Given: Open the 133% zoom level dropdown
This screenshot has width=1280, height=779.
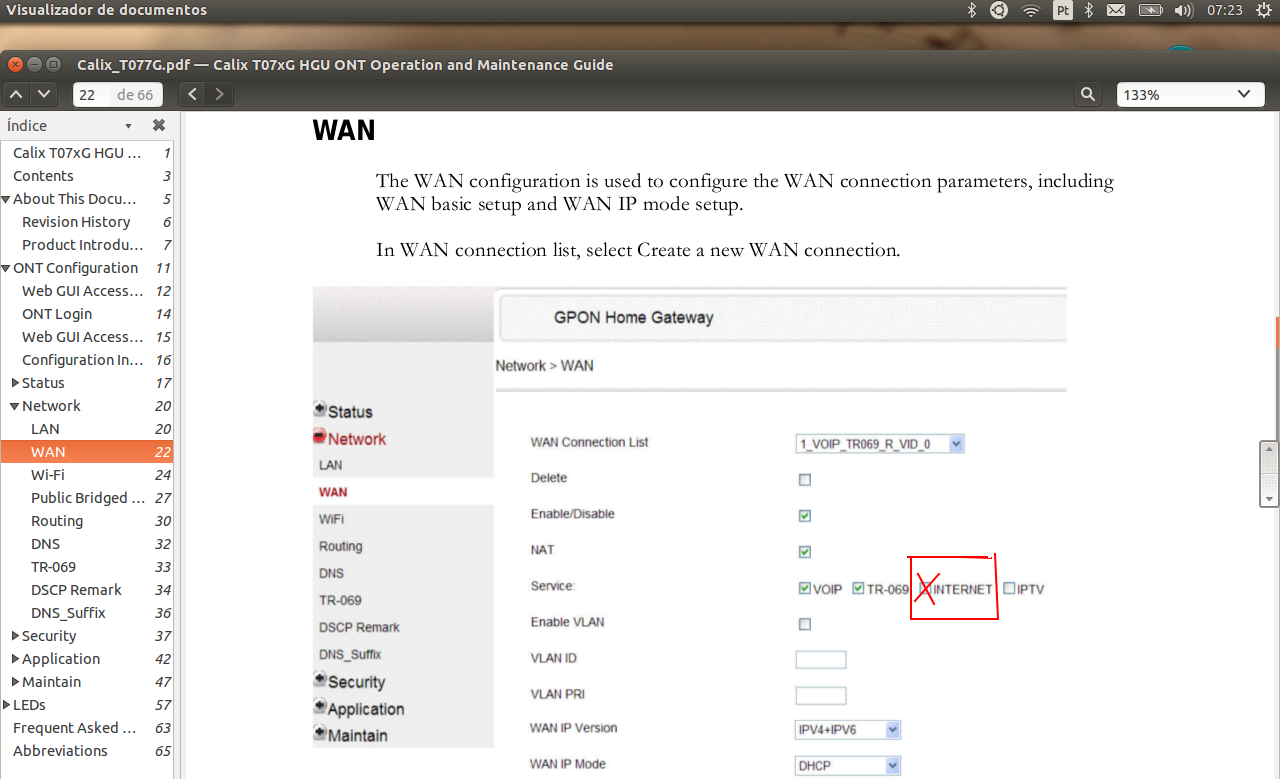Looking at the screenshot, I should tap(1190, 94).
